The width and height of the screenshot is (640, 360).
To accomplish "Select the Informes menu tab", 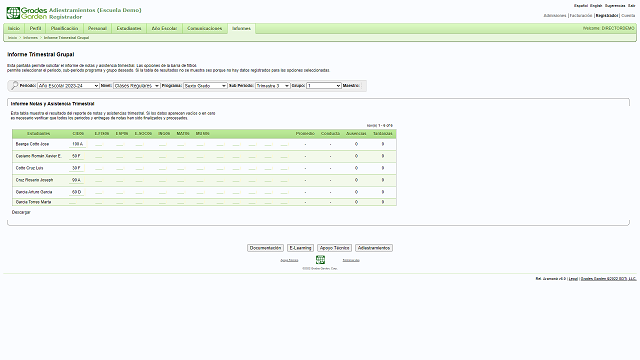I will (241, 28).
